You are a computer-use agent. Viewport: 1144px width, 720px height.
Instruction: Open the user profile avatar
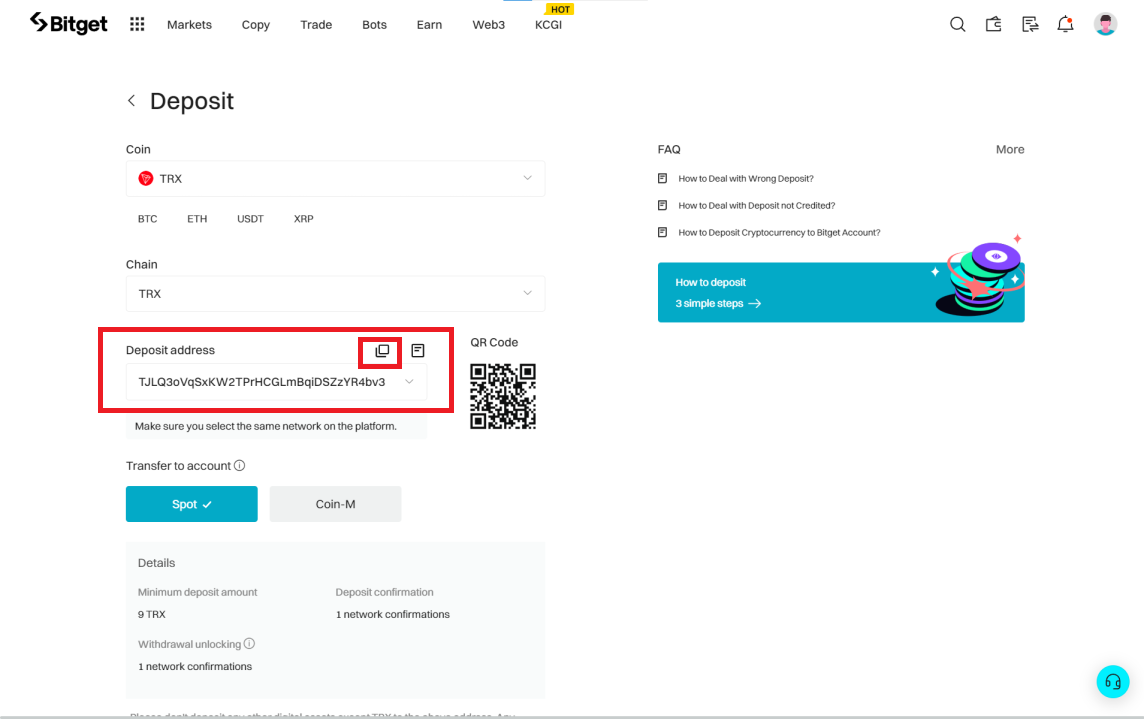click(1105, 24)
